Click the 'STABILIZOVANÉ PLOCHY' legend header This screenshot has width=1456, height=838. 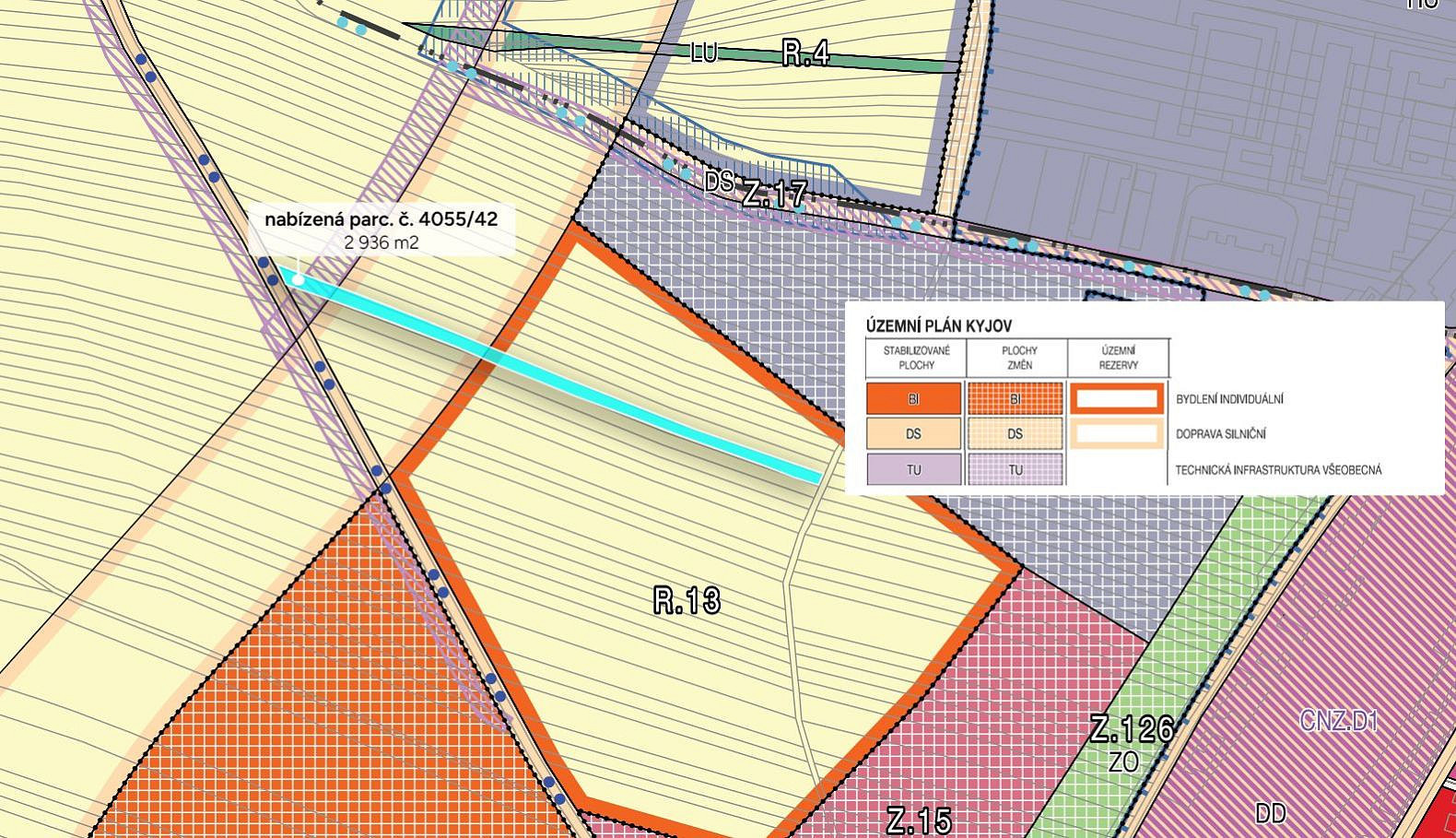coord(916,358)
